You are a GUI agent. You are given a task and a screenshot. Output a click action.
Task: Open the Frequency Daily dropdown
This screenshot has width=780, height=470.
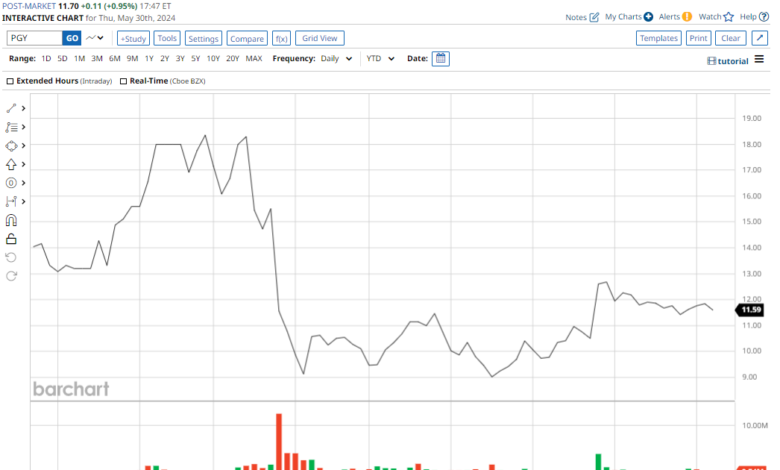(337, 59)
